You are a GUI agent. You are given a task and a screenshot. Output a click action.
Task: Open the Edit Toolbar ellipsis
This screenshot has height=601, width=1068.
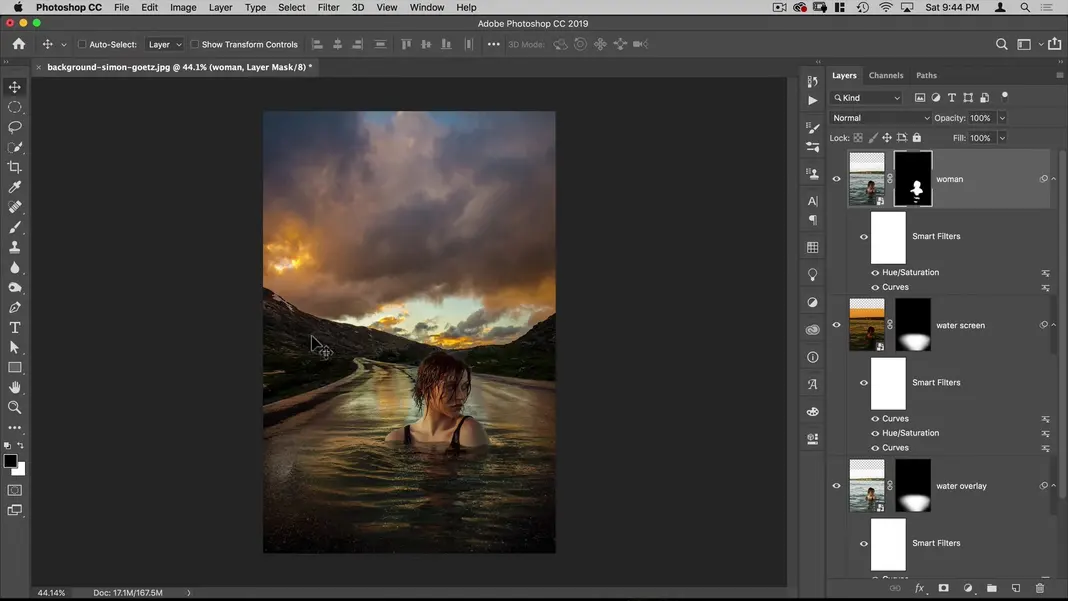[14, 428]
